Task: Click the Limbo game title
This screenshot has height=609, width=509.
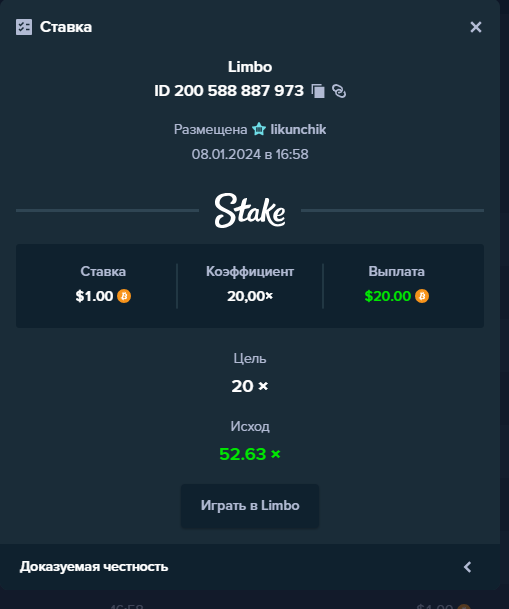Action: [x=250, y=67]
